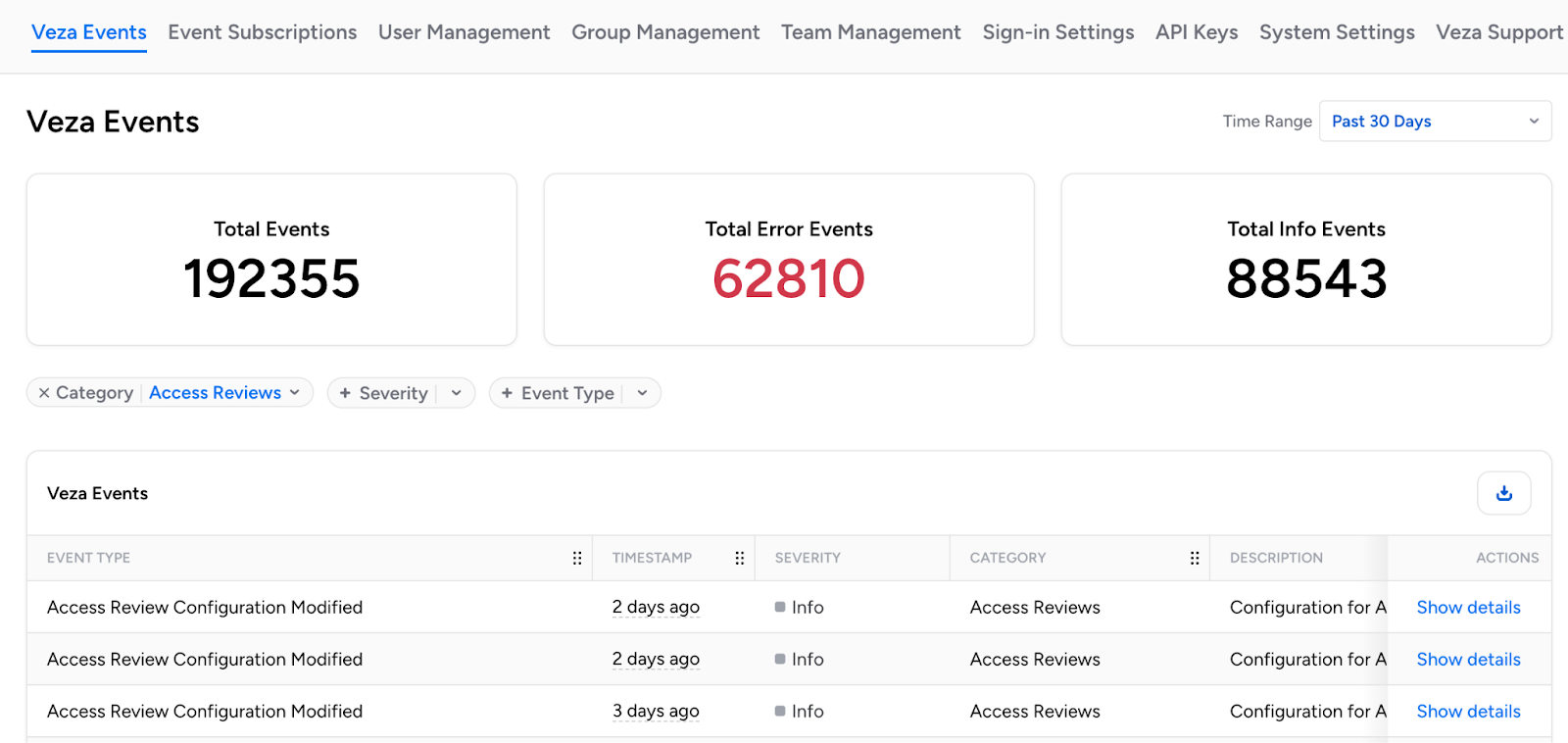Viewport: 1568px width, 743px height.
Task: Show details for the second 2 days ago event
Action: point(1468,660)
